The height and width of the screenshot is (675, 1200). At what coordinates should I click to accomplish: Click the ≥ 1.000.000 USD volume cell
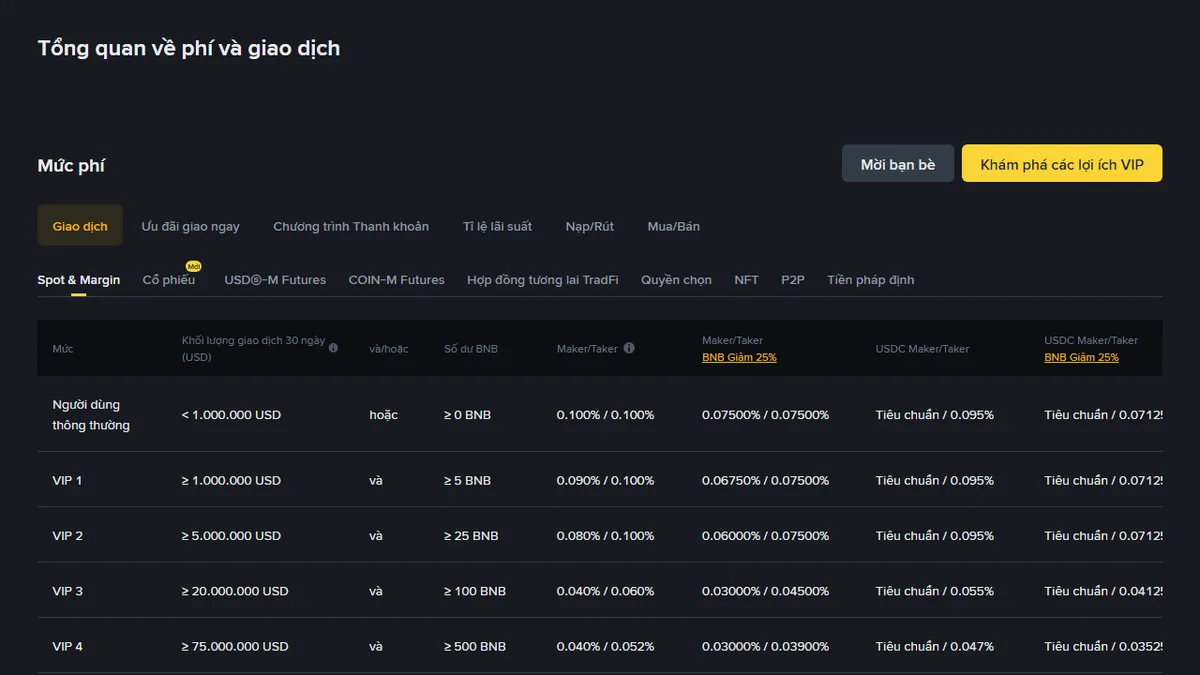pos(231,480)
